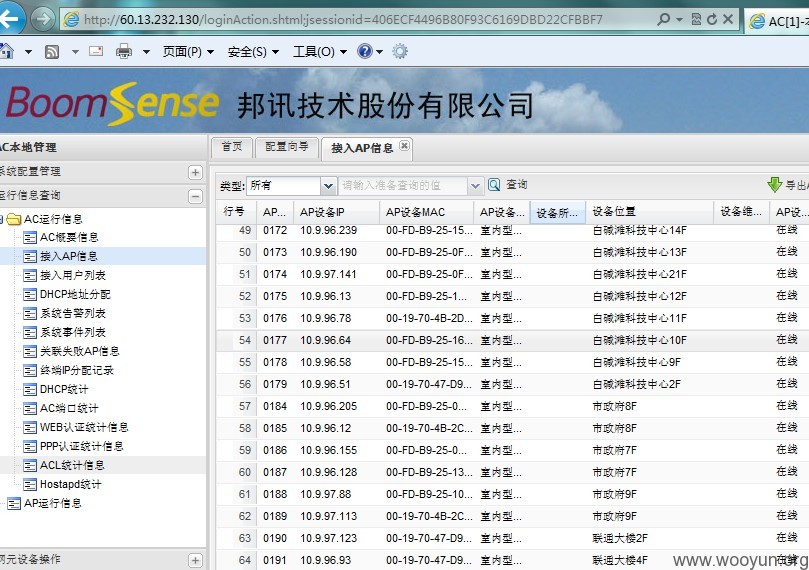Click the AC[1] browser tab
Viewport: 809px width, 570px height.
(777, 21)
